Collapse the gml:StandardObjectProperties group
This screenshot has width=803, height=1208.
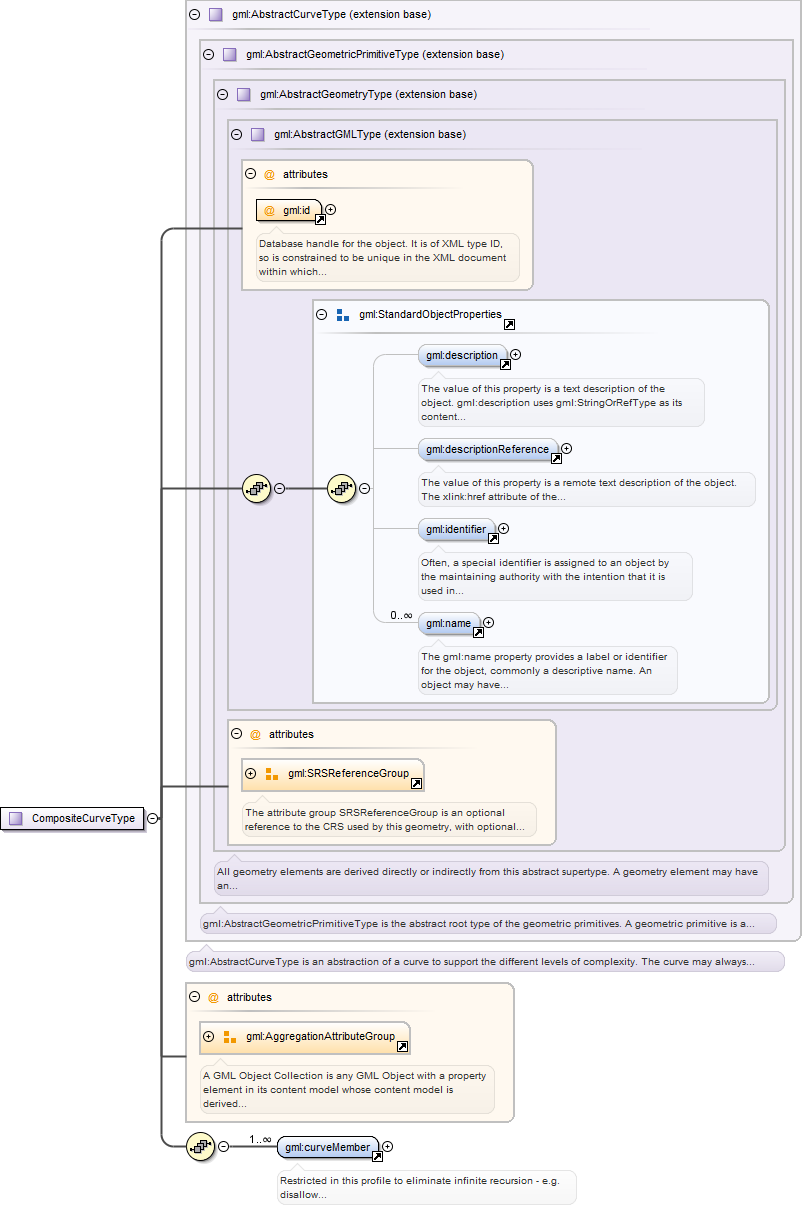tap(322, 314)
